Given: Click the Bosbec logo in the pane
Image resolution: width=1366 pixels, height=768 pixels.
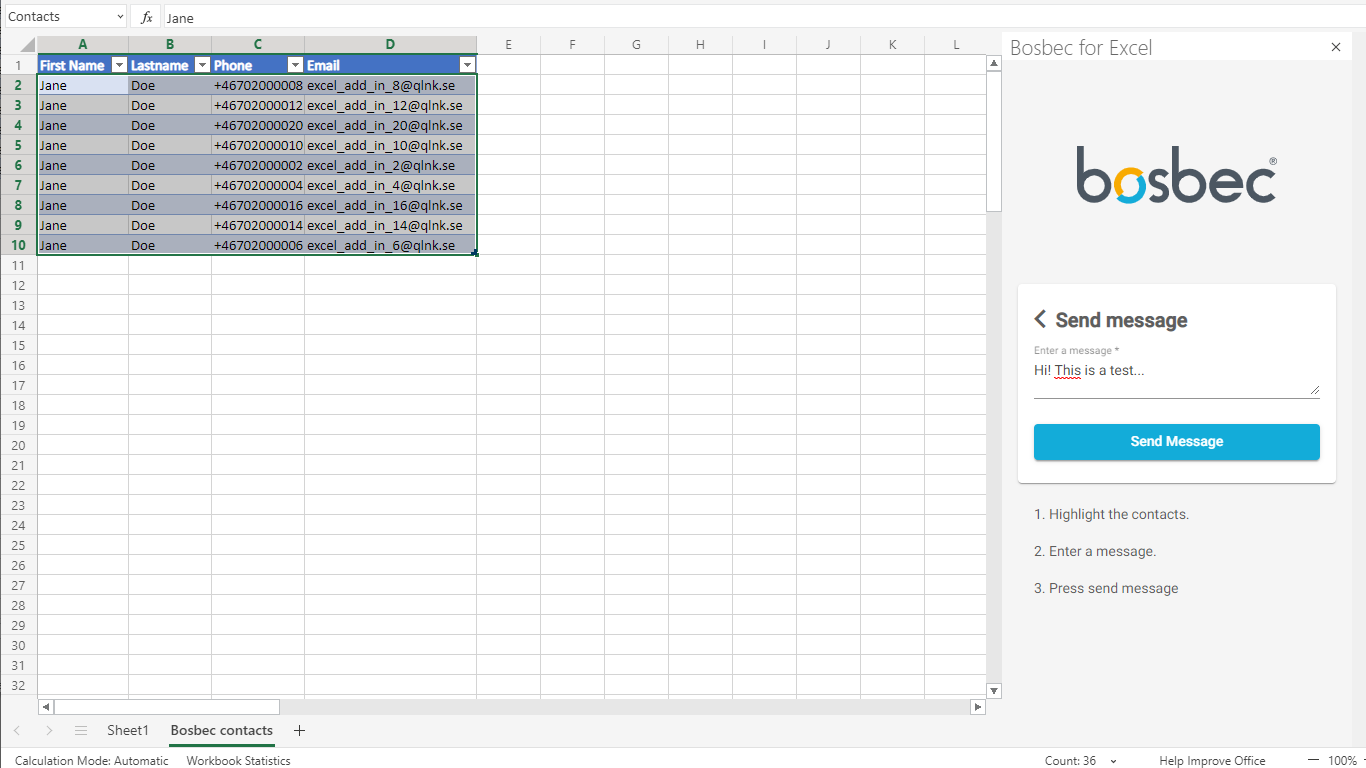Looking at the screenshot, I should [x=1177, y=176].
